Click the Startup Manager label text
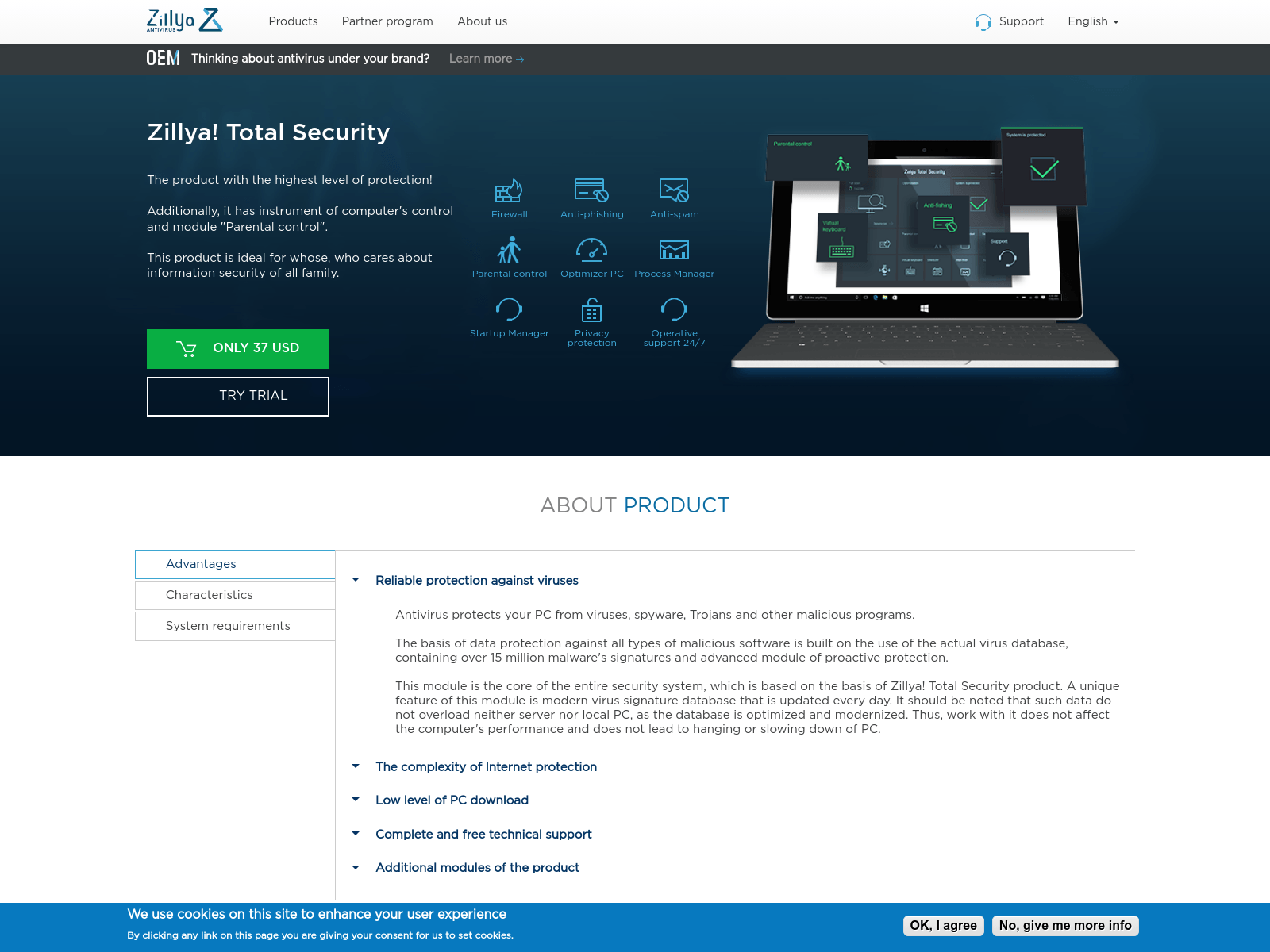The height and width of the screenshot is (952, 1270). [x=509, y=333]
